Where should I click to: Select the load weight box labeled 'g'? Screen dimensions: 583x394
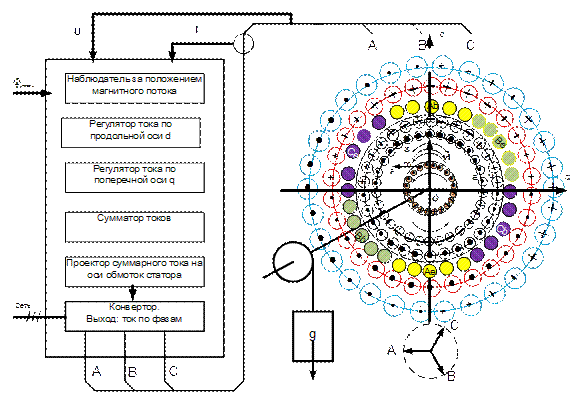point(313,336)
